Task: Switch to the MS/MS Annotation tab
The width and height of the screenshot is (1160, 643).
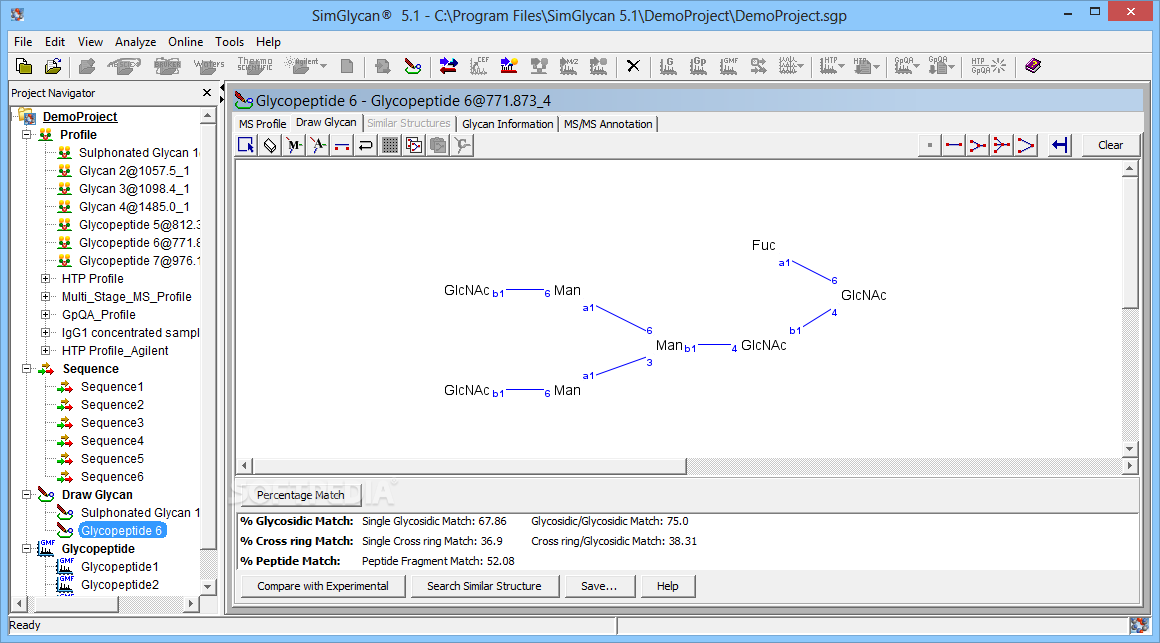Action: click(608, 124)
